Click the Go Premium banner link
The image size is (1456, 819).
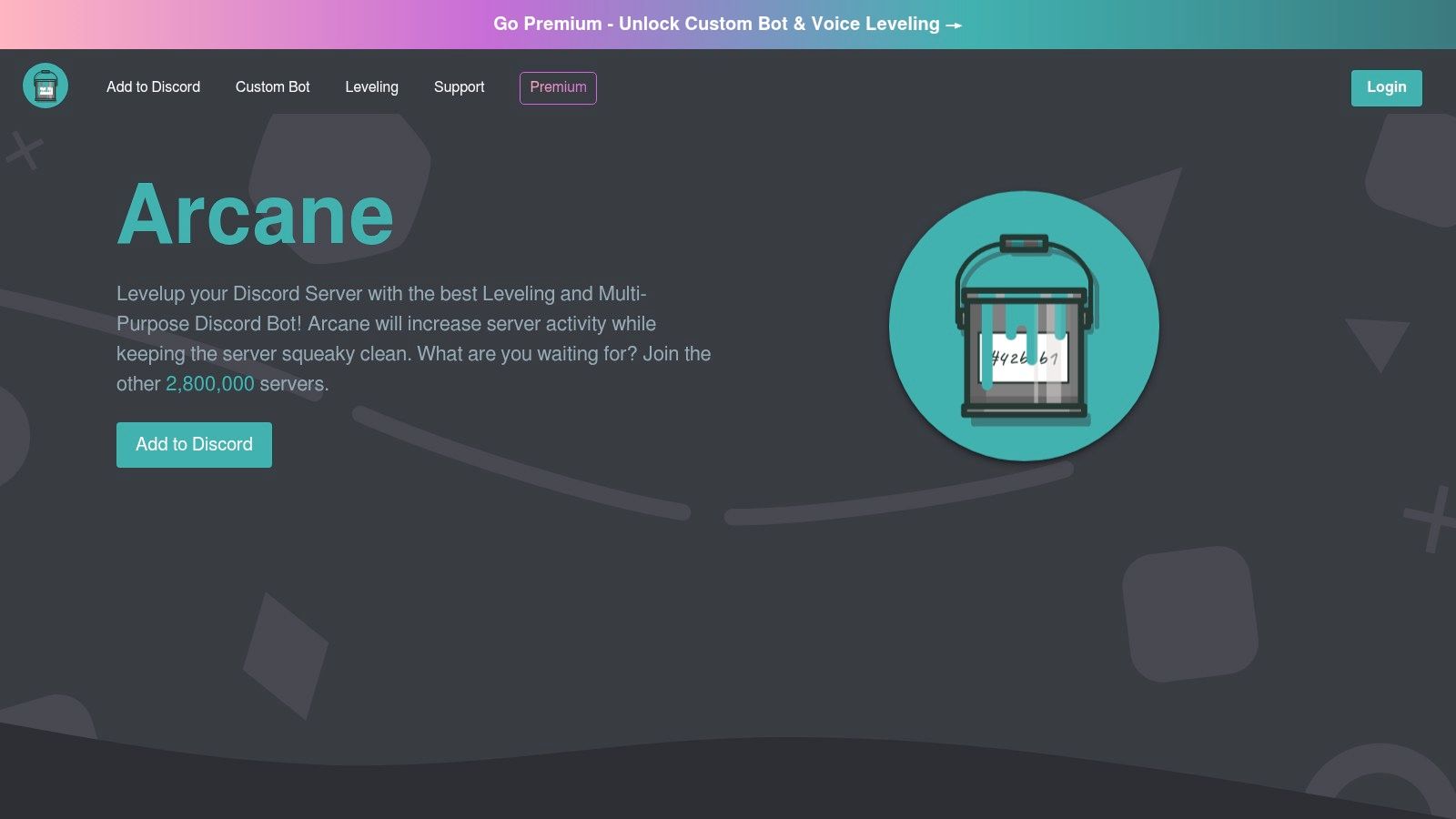point(728,25)
